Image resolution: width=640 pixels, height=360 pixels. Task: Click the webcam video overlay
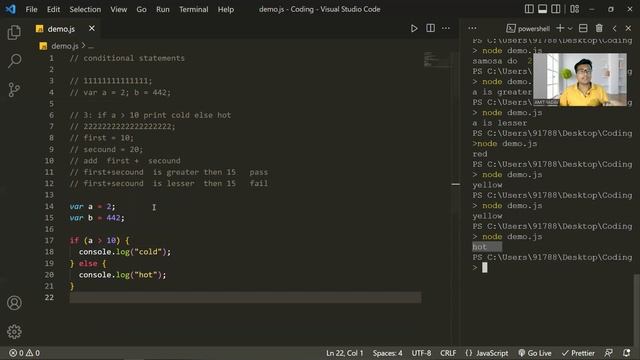[580, 80]
